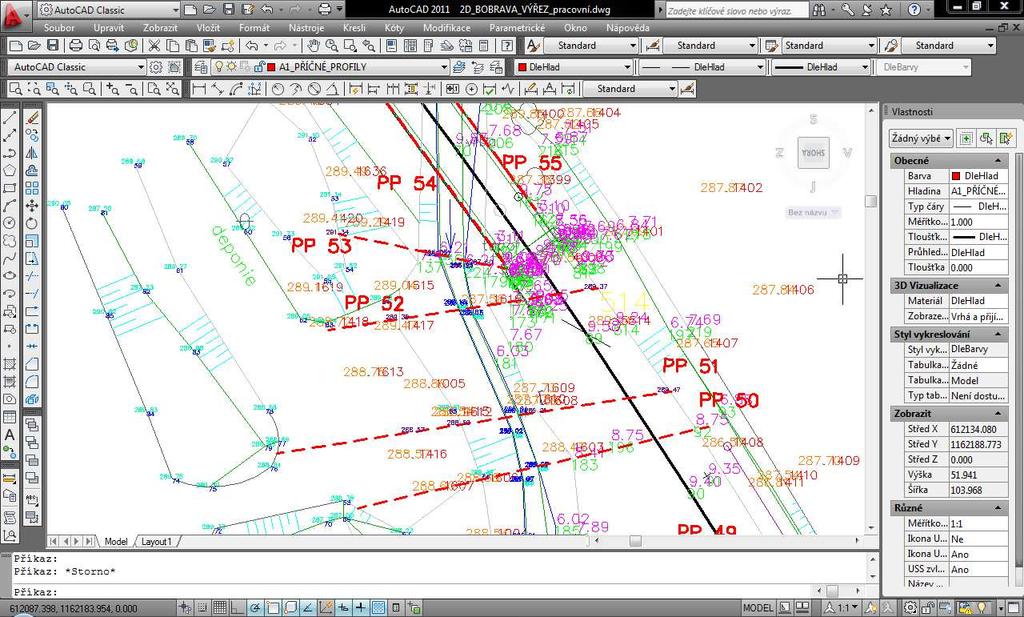Open the annotation scale 1:1 dropdown
Image resolution: width=1024 pixels, height=617 pixels.
pos(842,608)
